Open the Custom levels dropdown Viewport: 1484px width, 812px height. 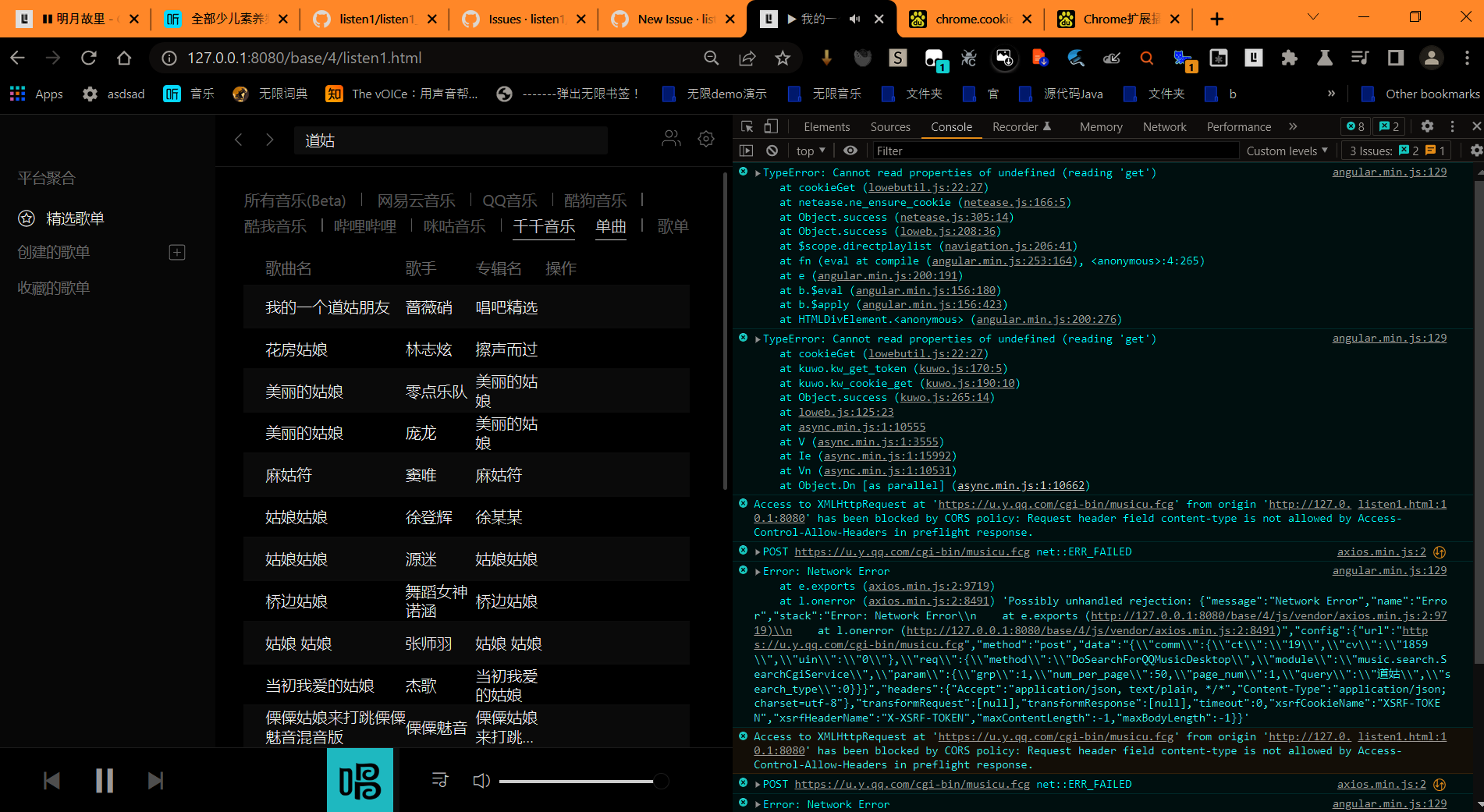coord(1287,151)
